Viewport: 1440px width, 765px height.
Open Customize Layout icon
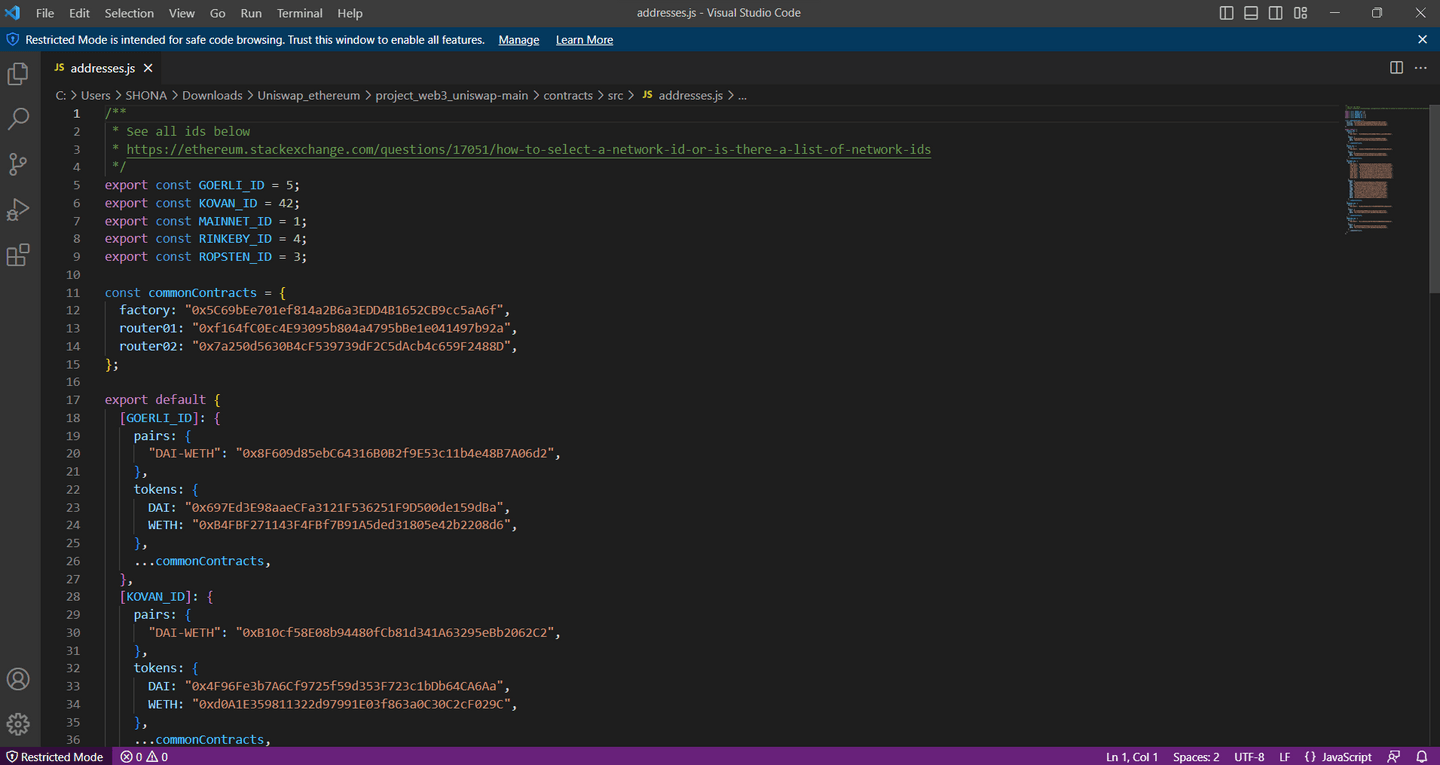coord(1301,13)
